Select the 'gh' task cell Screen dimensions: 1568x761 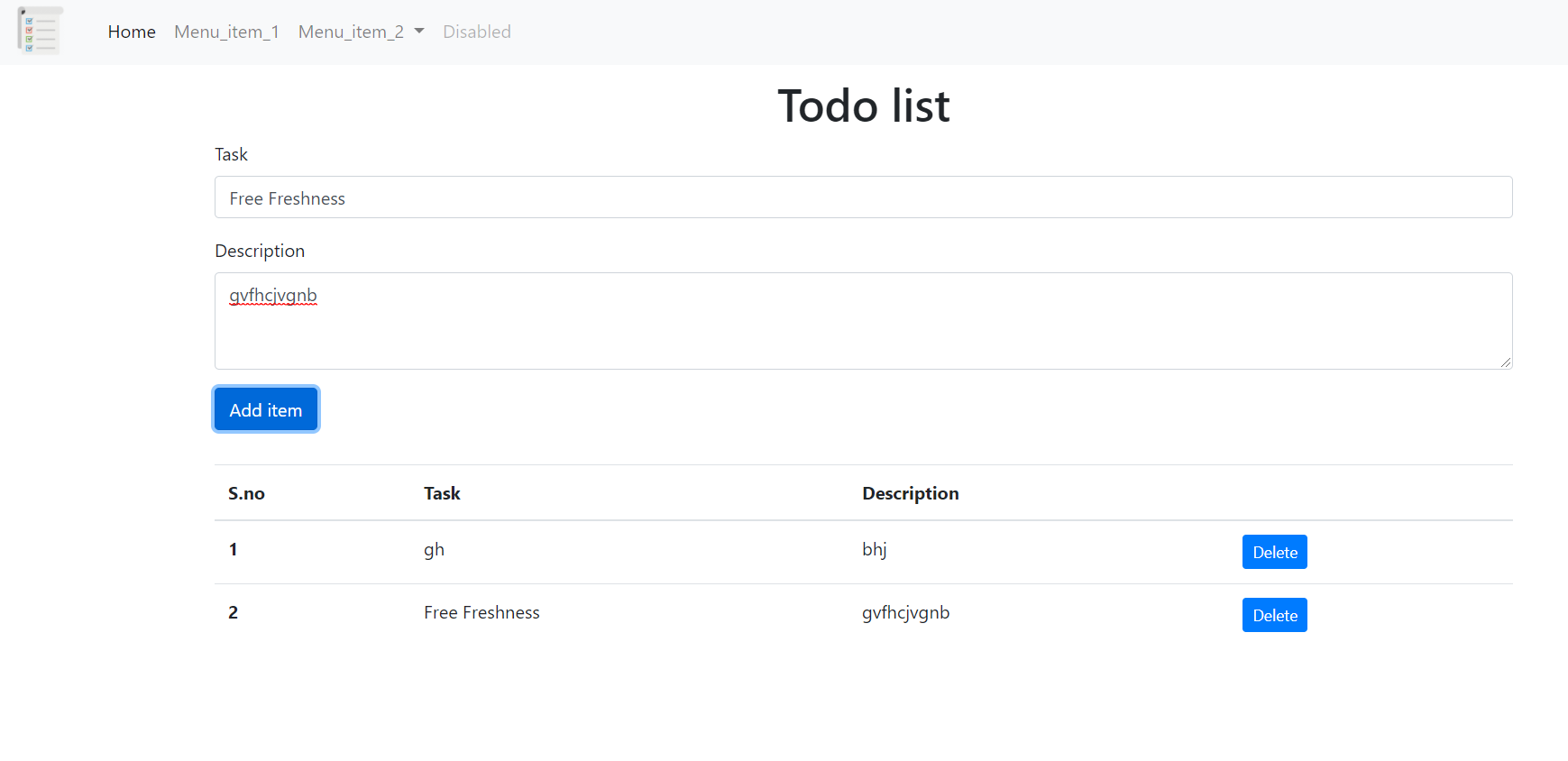tap(434, 550)
